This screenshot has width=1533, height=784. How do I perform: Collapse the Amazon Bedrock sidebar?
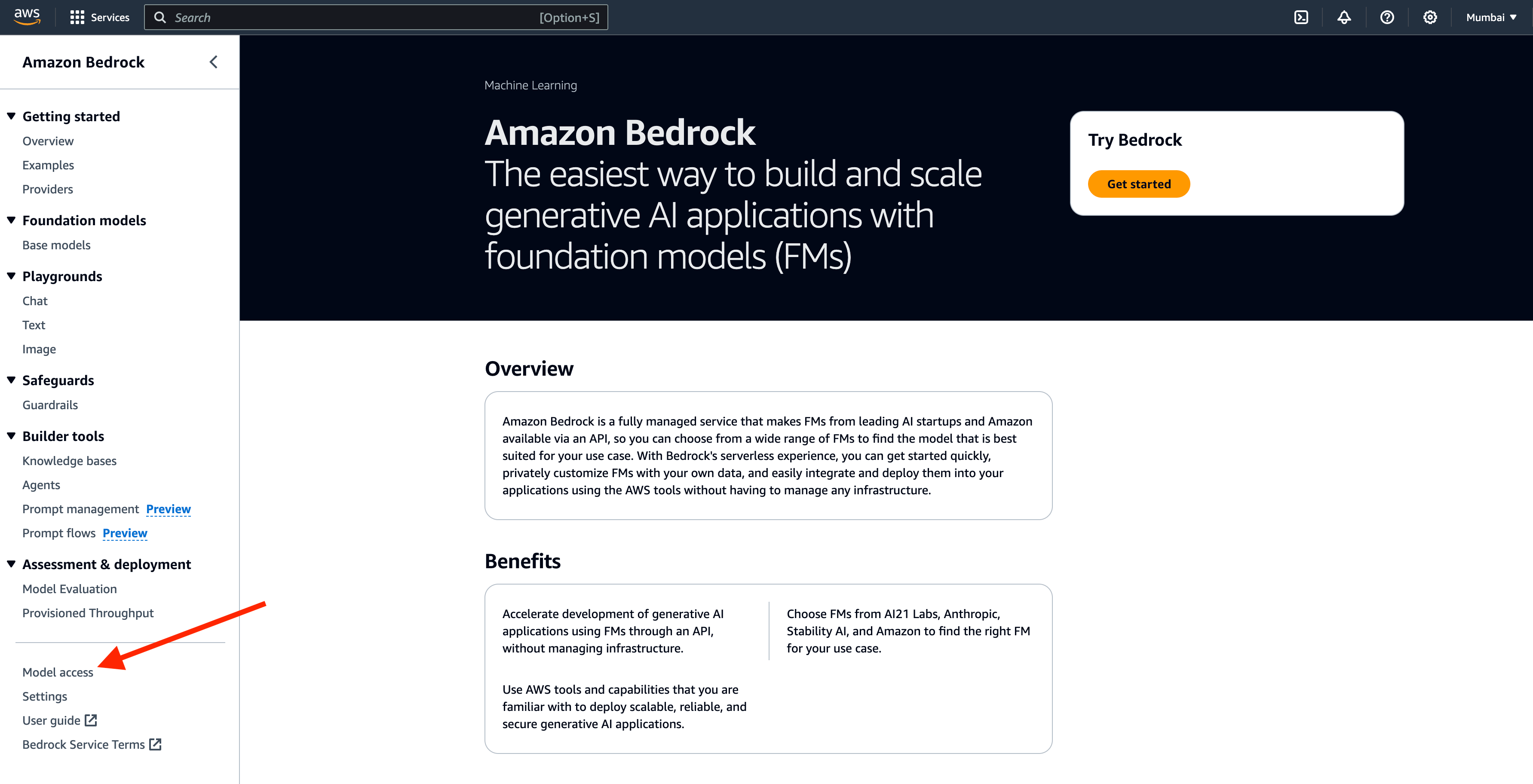[x=214, y=62]
